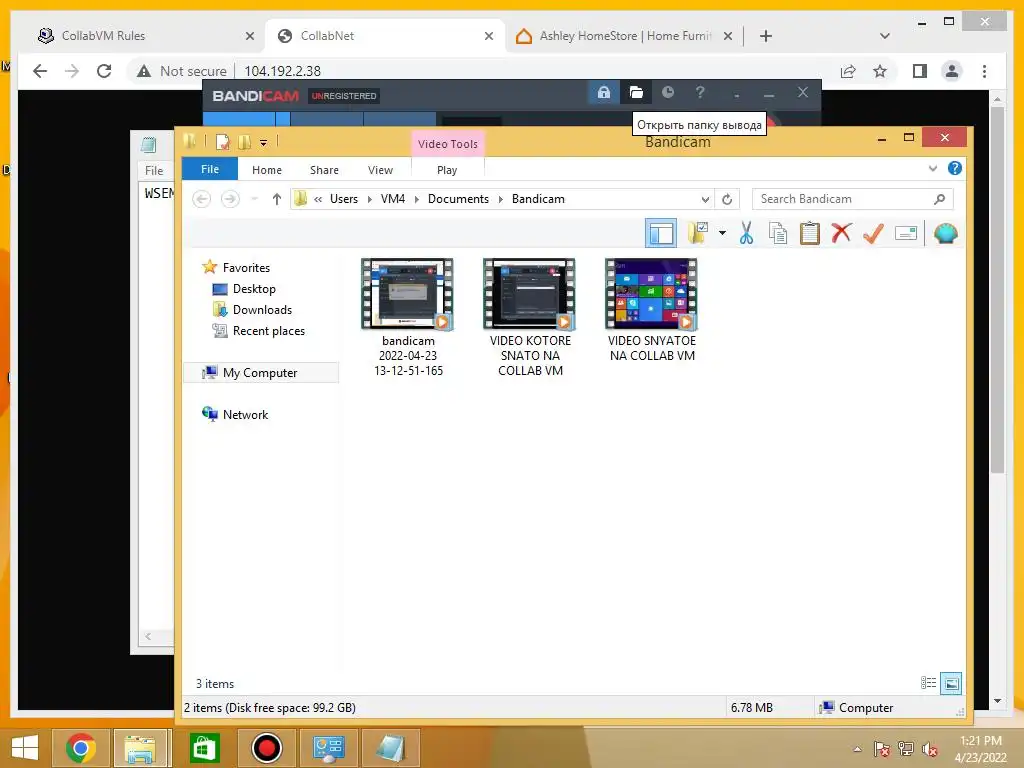Open Downloads in Favorites
The width and height of the screenshot is (1024, 768).
click(263, 310)
